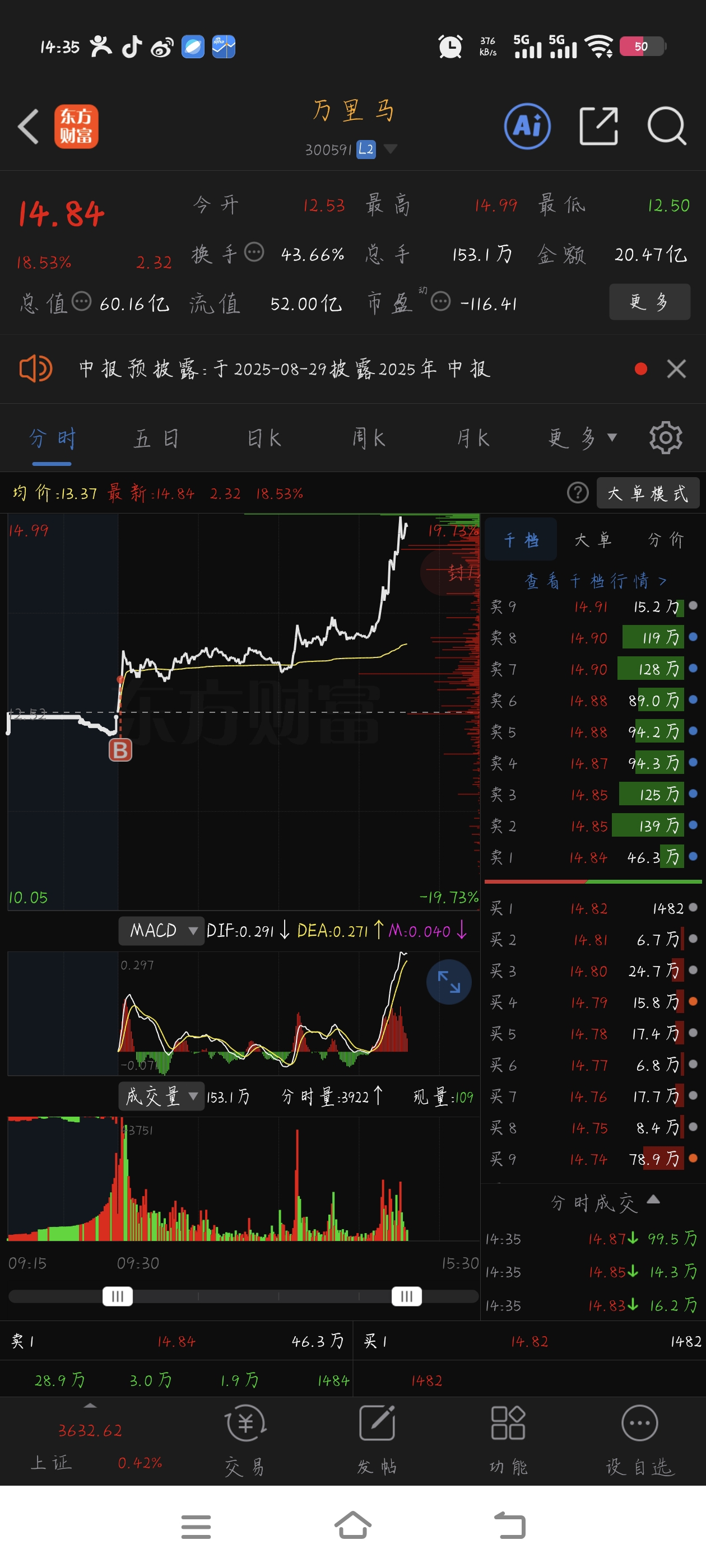Tap the speaker announcement icon

(36, 369)
